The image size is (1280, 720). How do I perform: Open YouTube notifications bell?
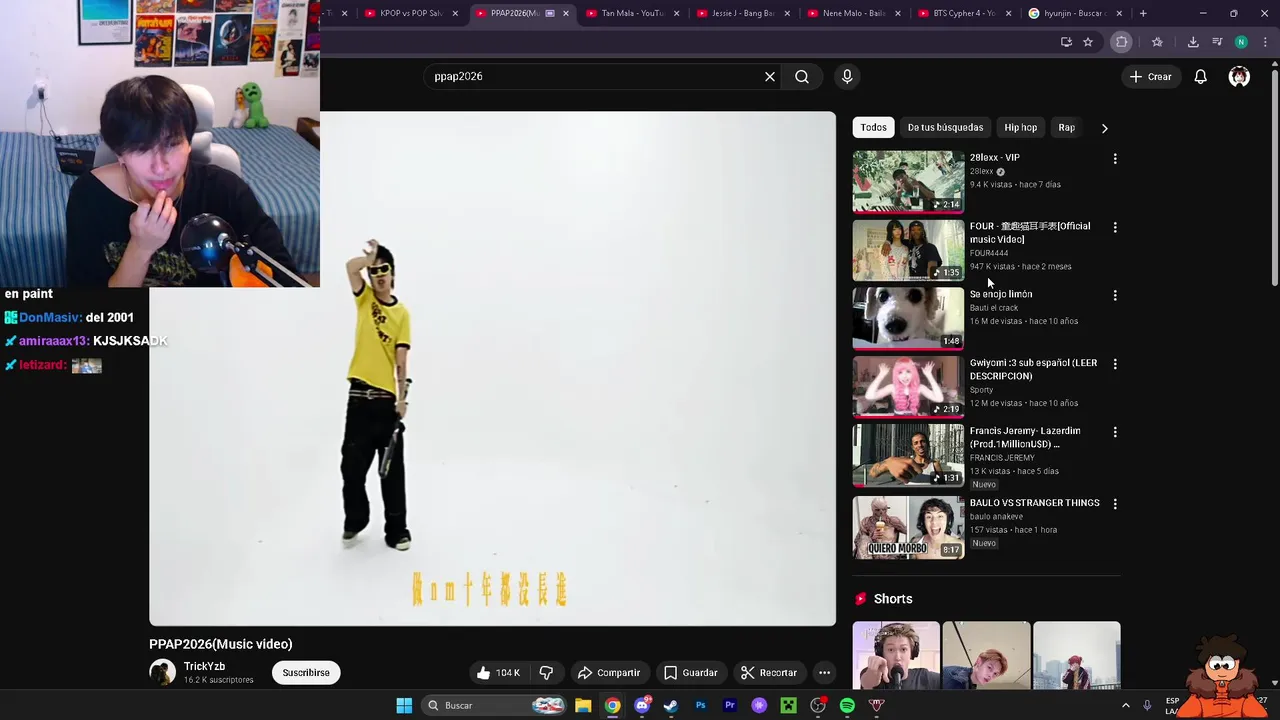[x=1201, y=77]
